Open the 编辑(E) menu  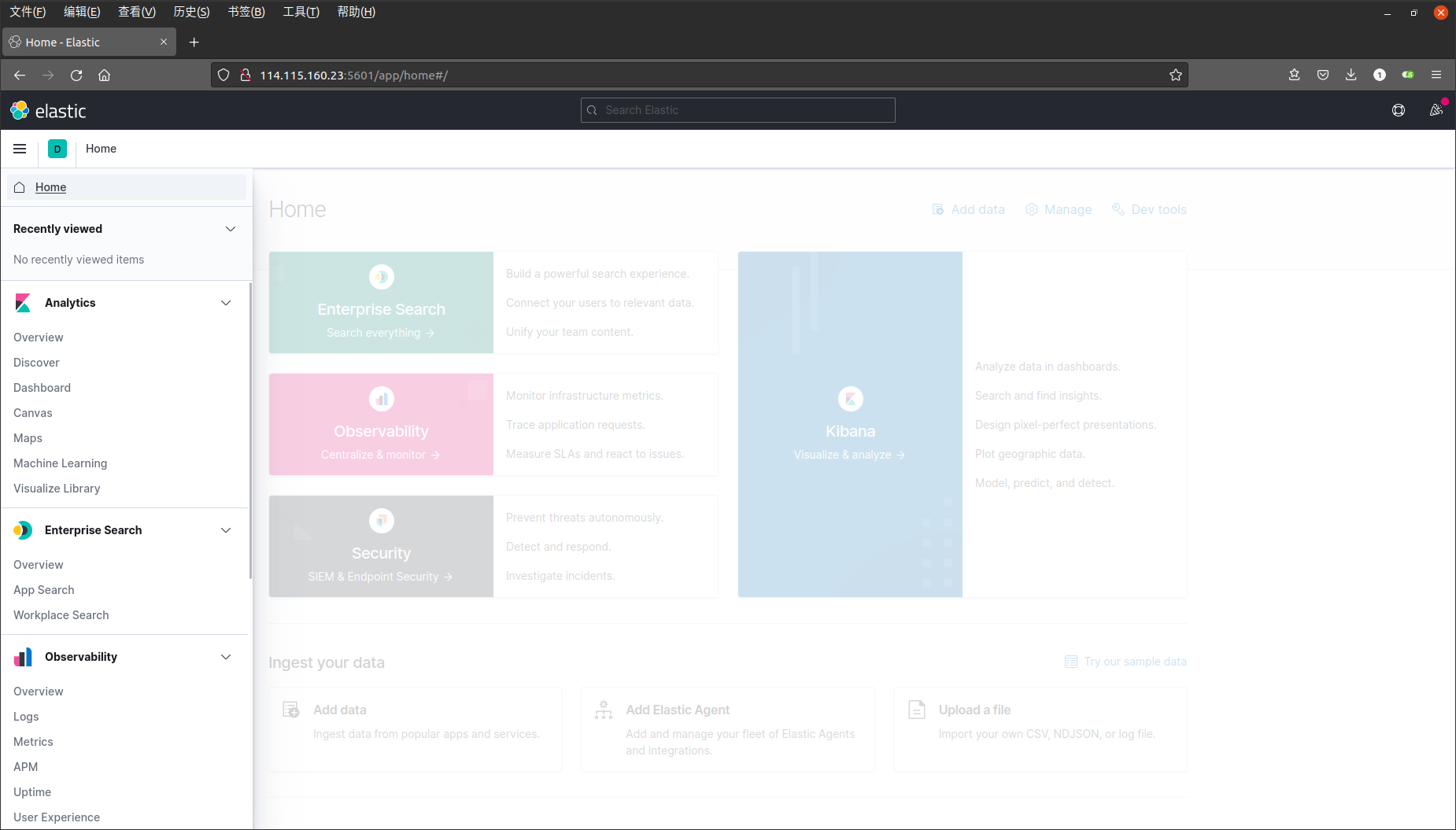click(82, 12)
